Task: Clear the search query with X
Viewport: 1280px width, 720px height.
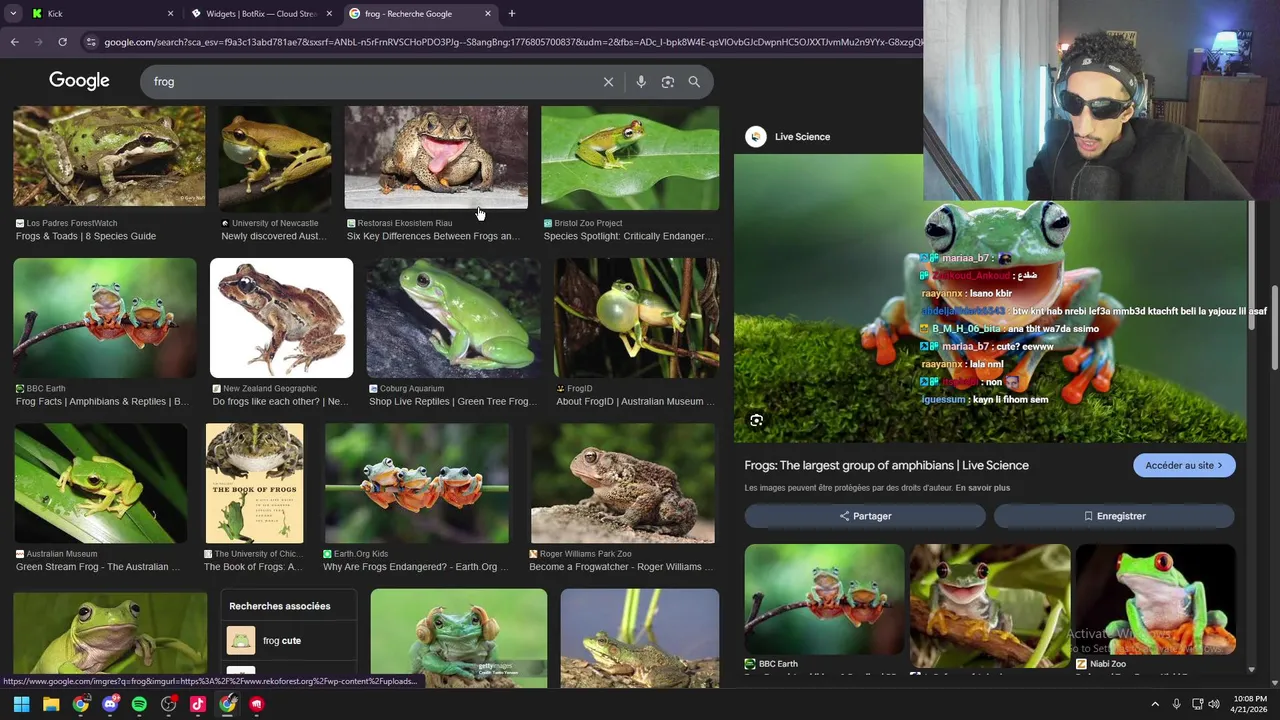Action: (x=608, y=82)
